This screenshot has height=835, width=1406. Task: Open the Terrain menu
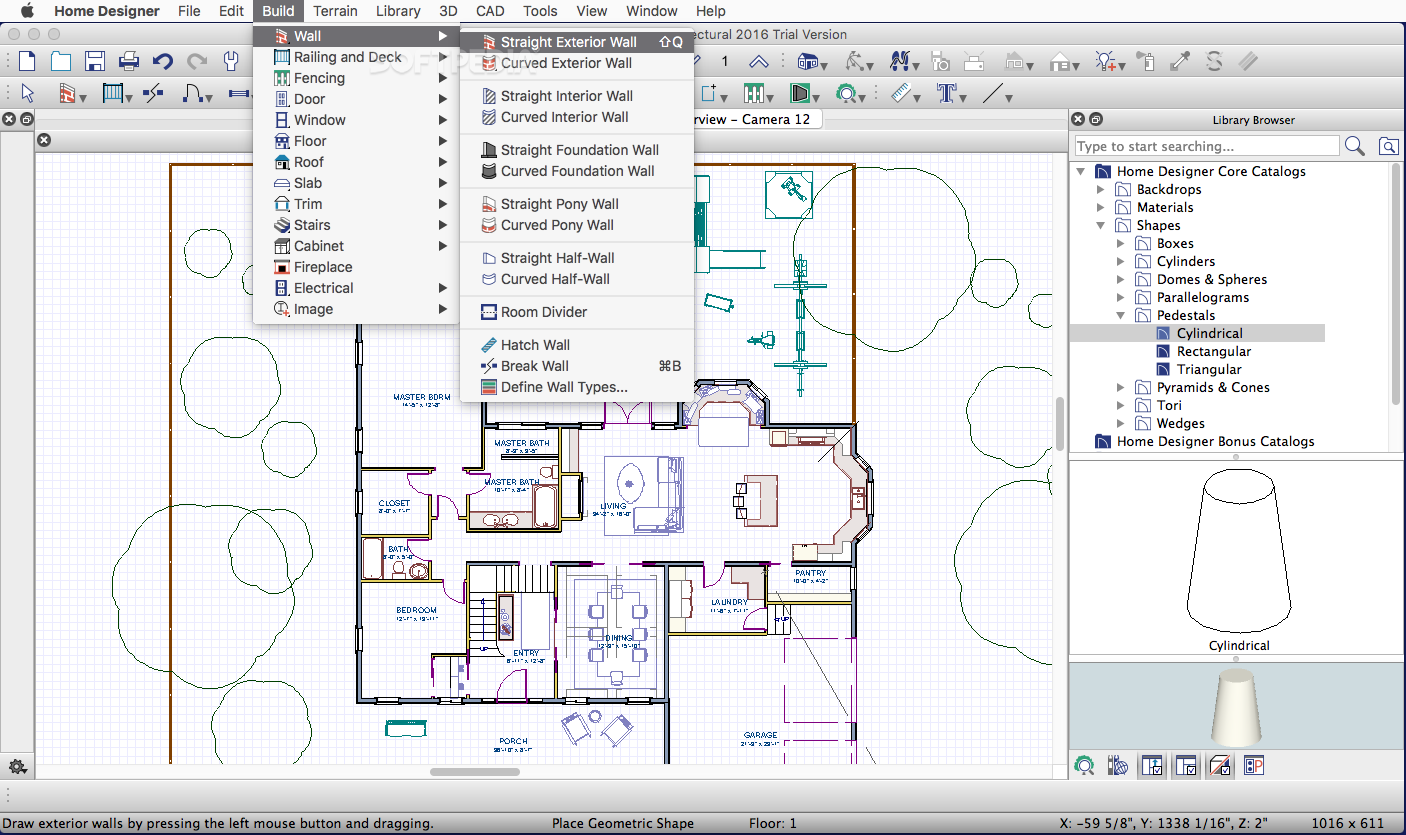tap(335, 11)
